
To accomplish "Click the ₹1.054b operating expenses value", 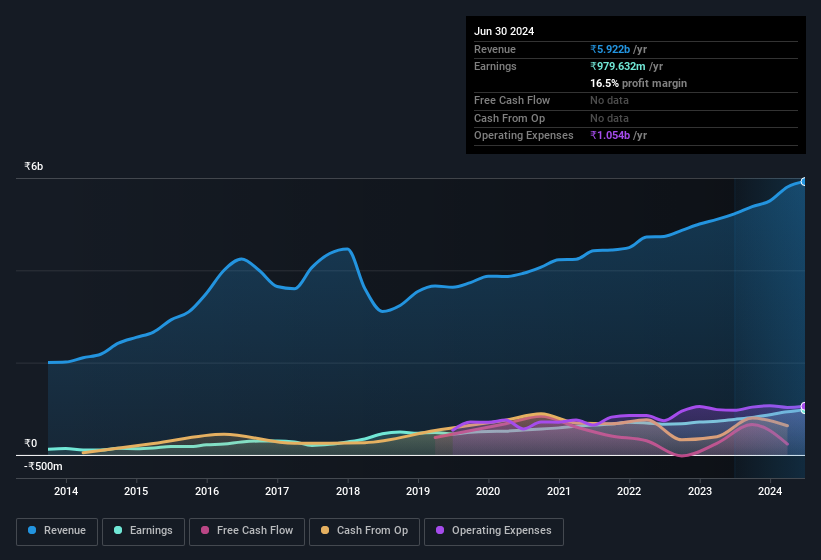I will 610,135.
